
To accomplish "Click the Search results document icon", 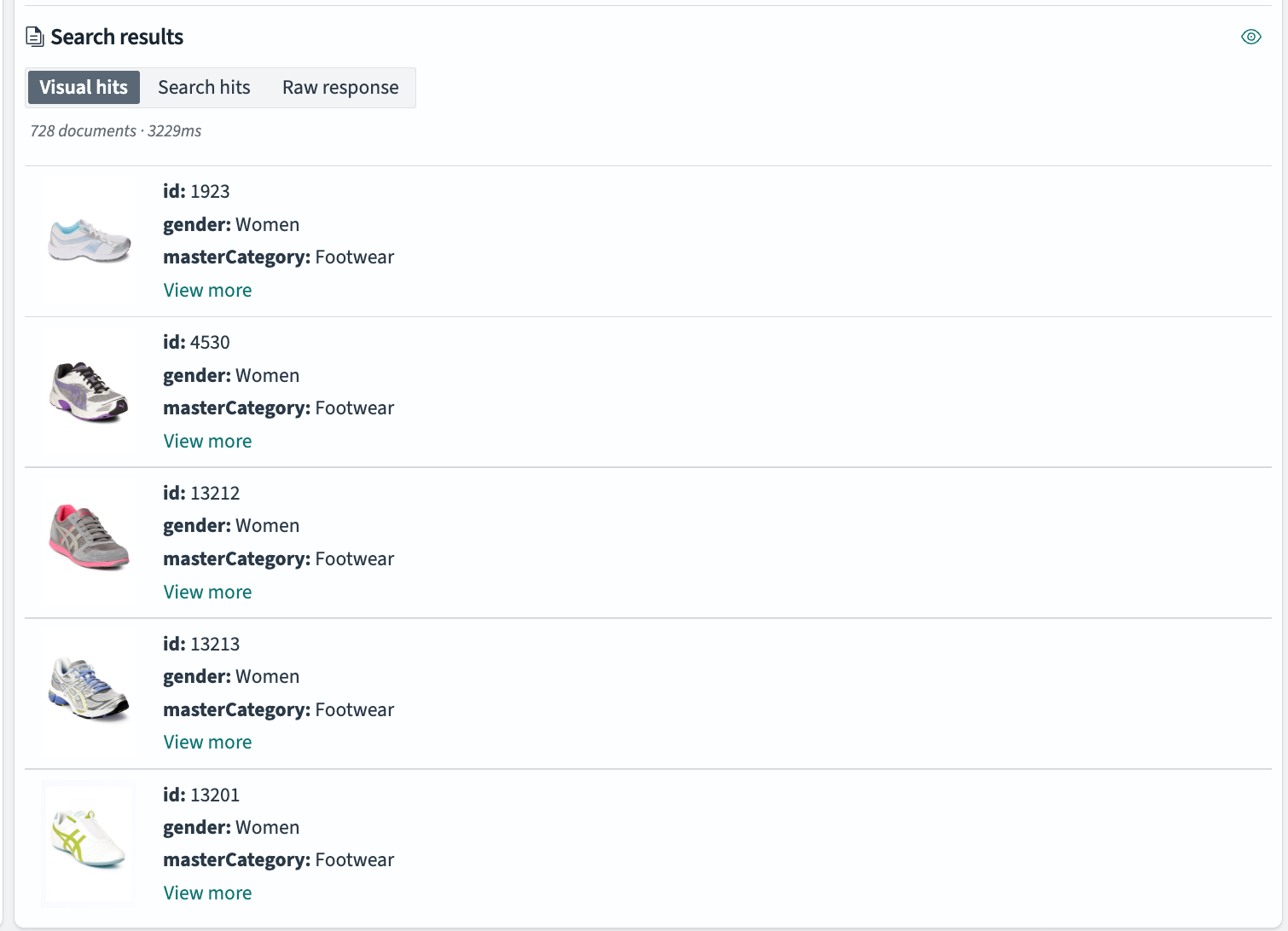I will coord(35,37).
